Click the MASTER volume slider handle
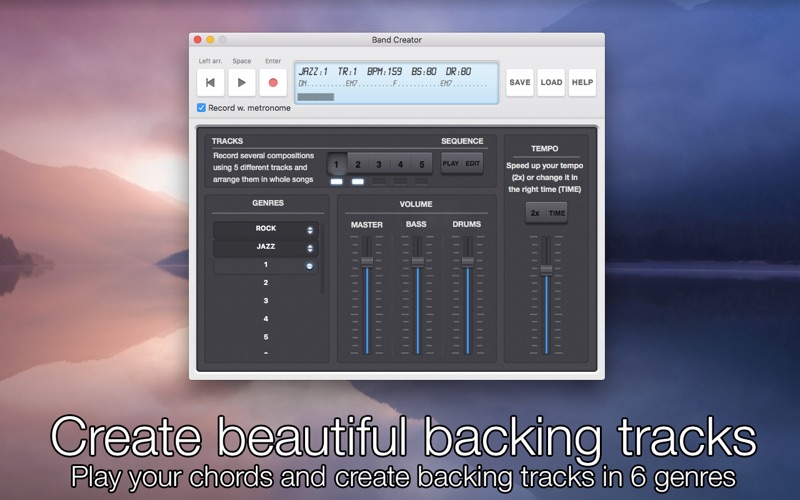Image resolution: width=800 pixels, height=500 pixels. pos(367,262)
